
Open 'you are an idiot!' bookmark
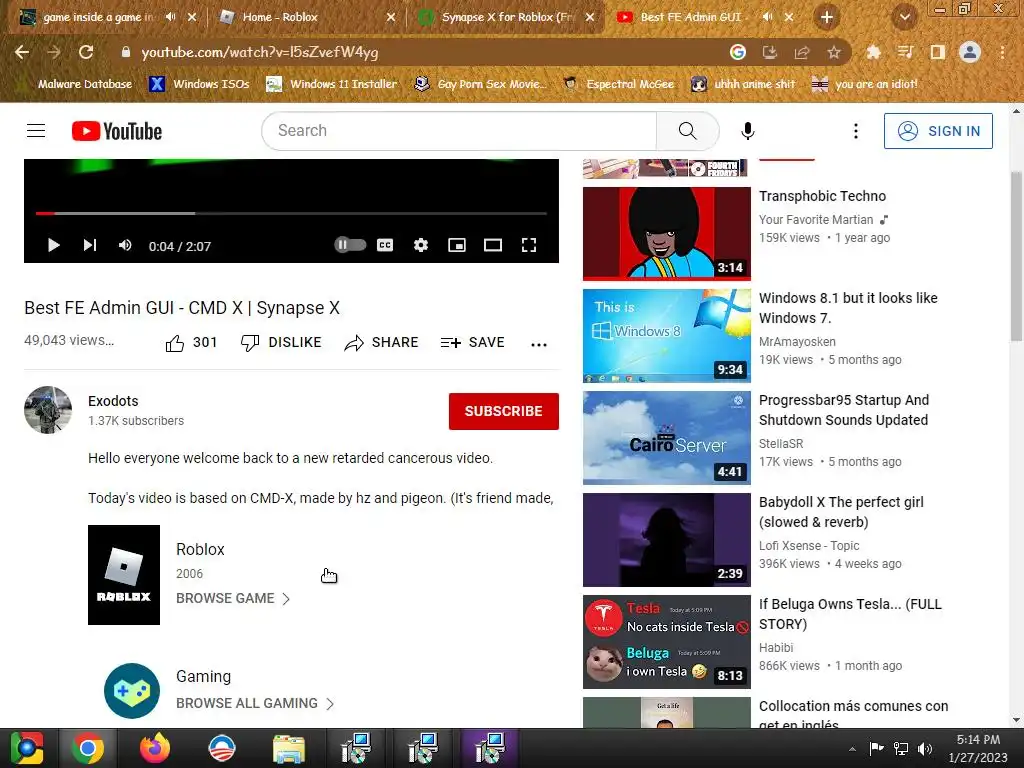865,84
